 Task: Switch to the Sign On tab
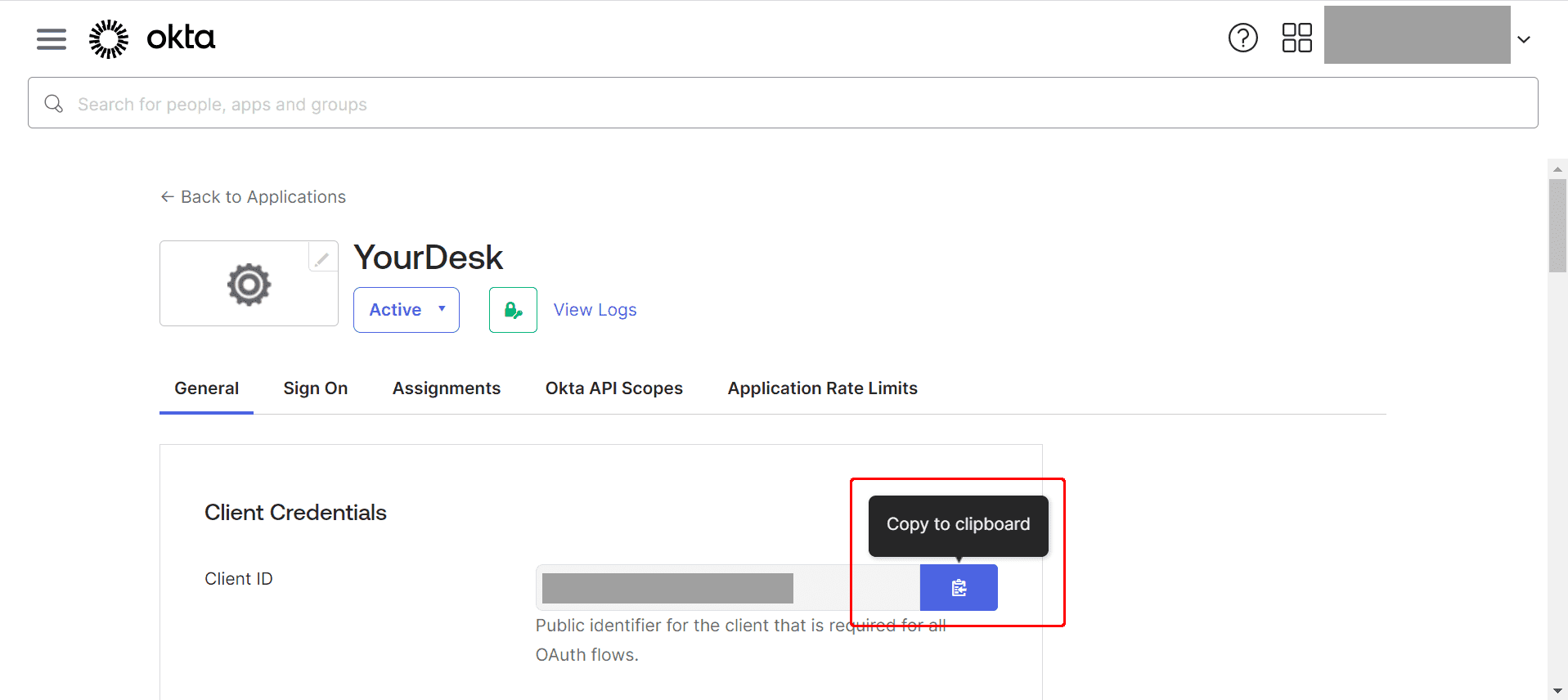coord(316,388)
